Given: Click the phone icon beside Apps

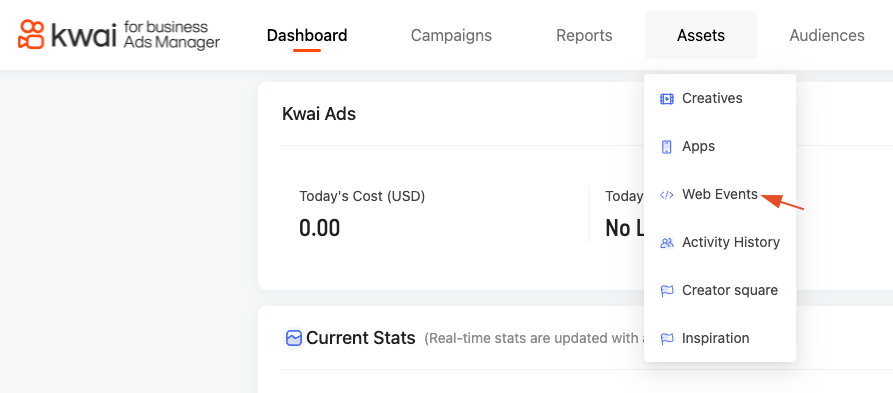Looking at the screenshot, I should tap(666, 147).
